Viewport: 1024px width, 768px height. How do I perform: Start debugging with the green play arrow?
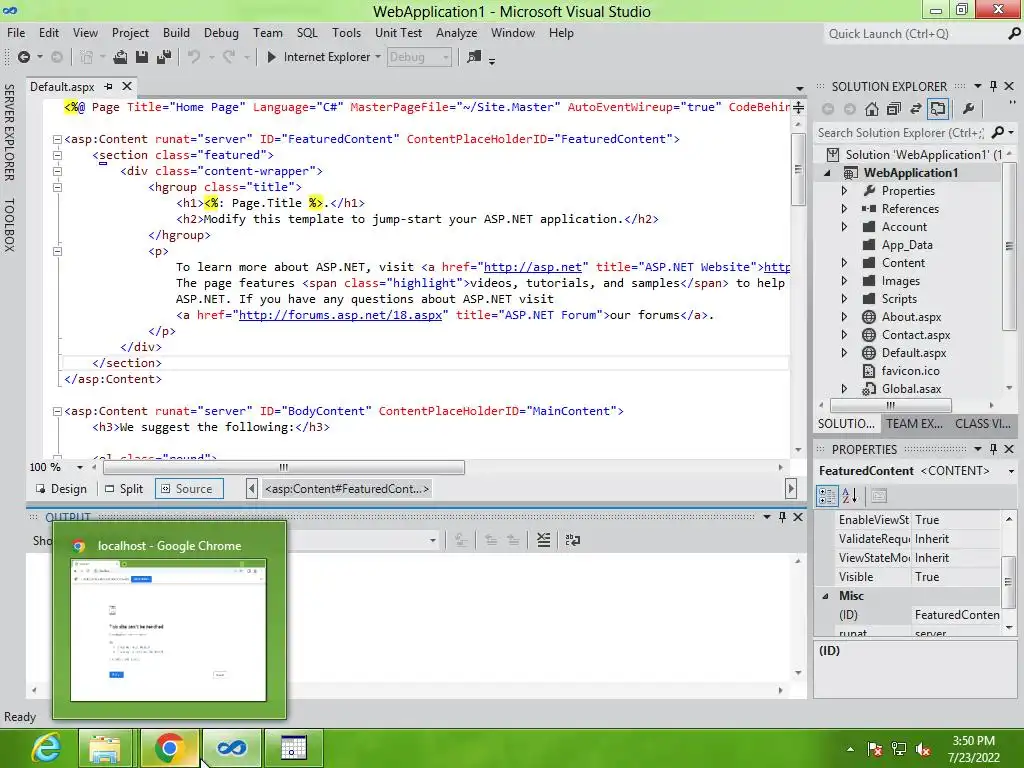[272, 57]
